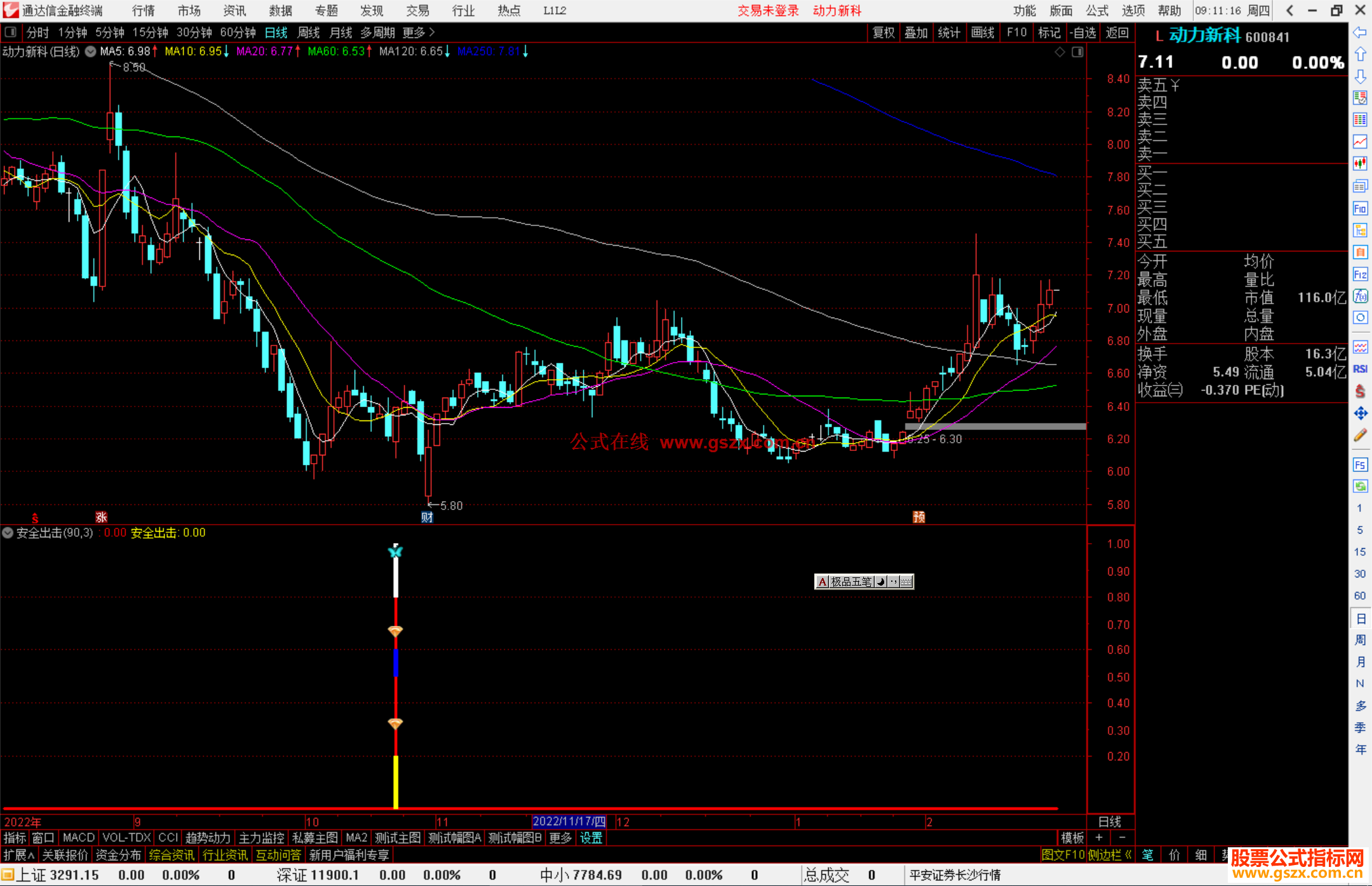Select the pencil drawing tool icon

(1360, 436)
